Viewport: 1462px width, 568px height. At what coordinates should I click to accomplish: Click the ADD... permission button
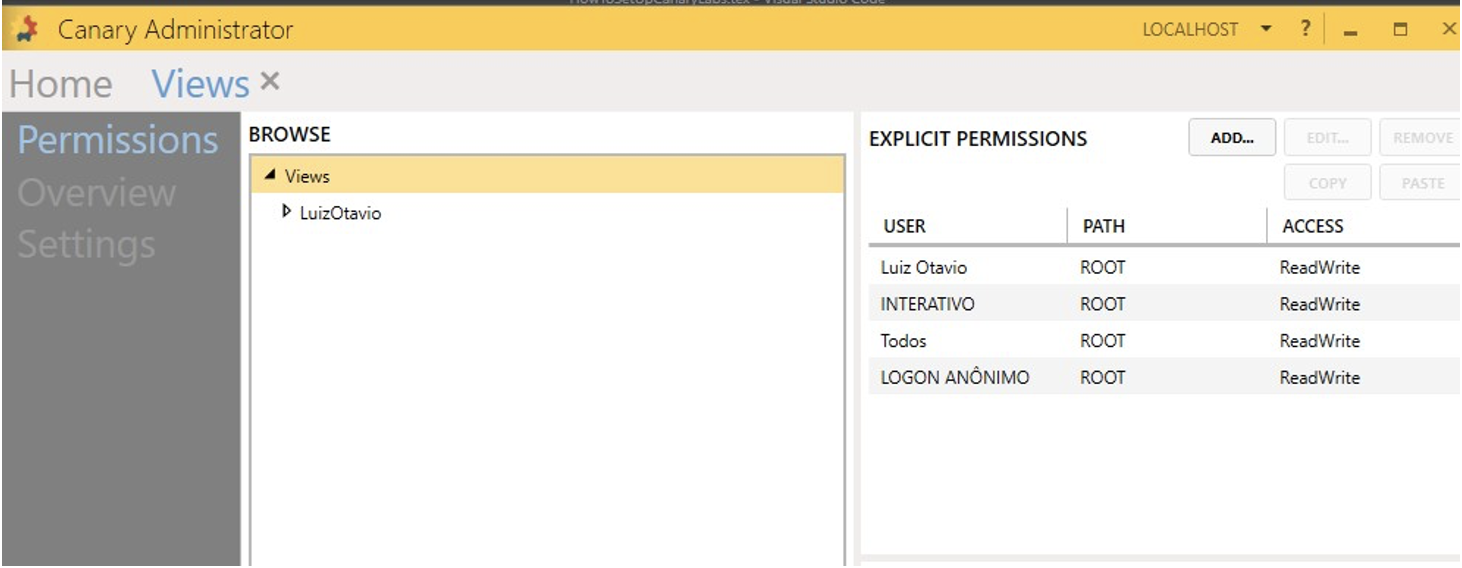[1231, 138]
